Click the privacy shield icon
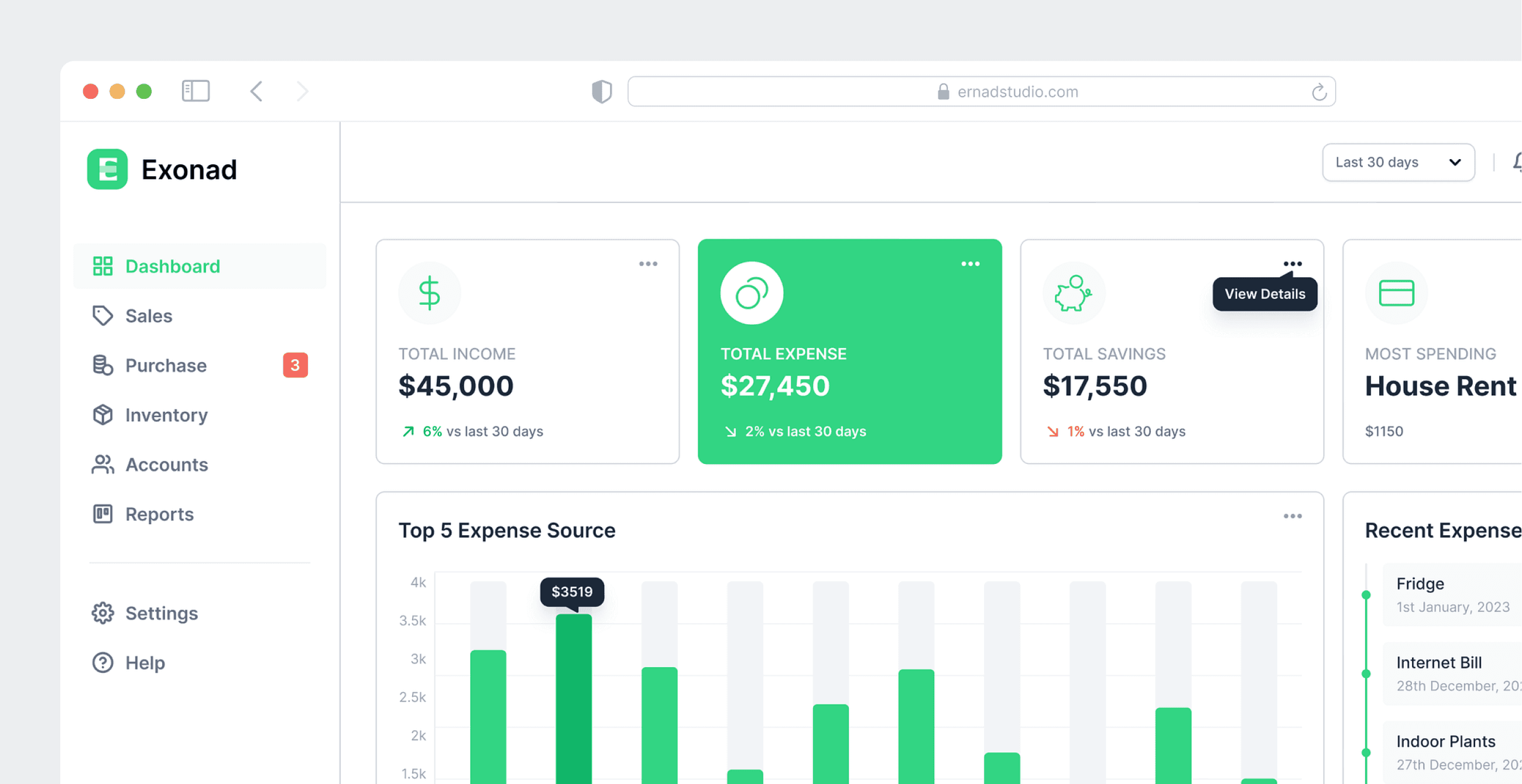 point(602,91)
